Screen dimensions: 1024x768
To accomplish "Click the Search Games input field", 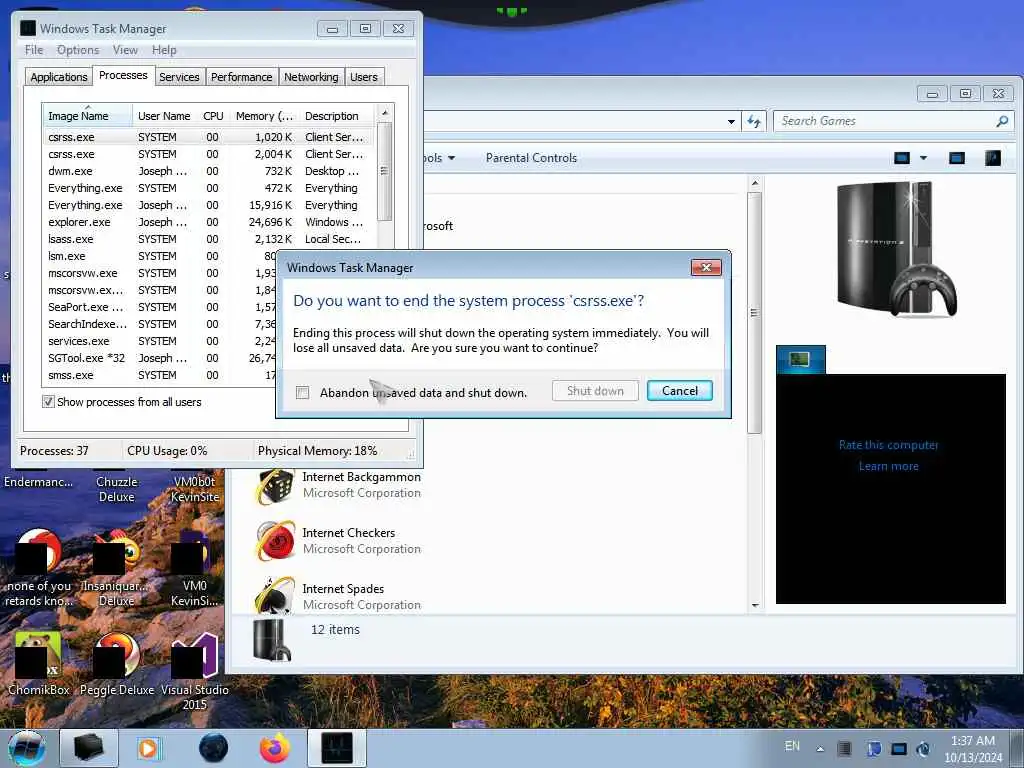I will coord(885,121).
